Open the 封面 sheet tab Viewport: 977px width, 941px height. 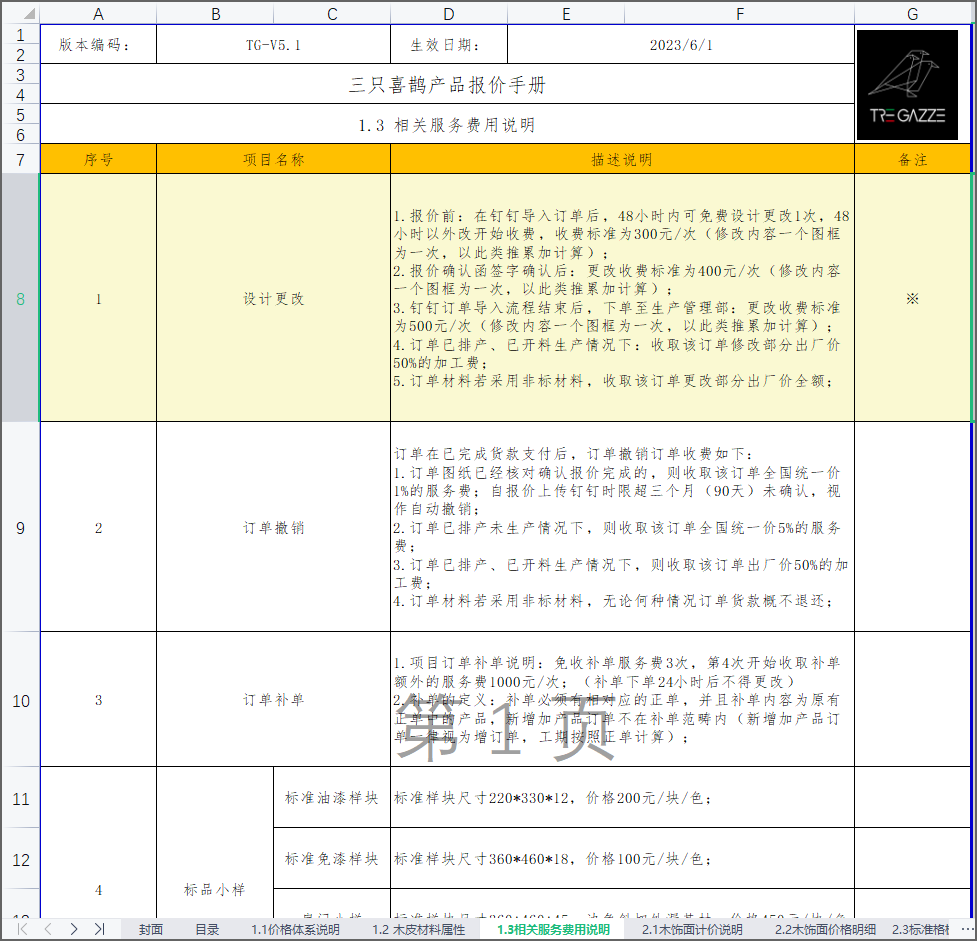[151, 929]
